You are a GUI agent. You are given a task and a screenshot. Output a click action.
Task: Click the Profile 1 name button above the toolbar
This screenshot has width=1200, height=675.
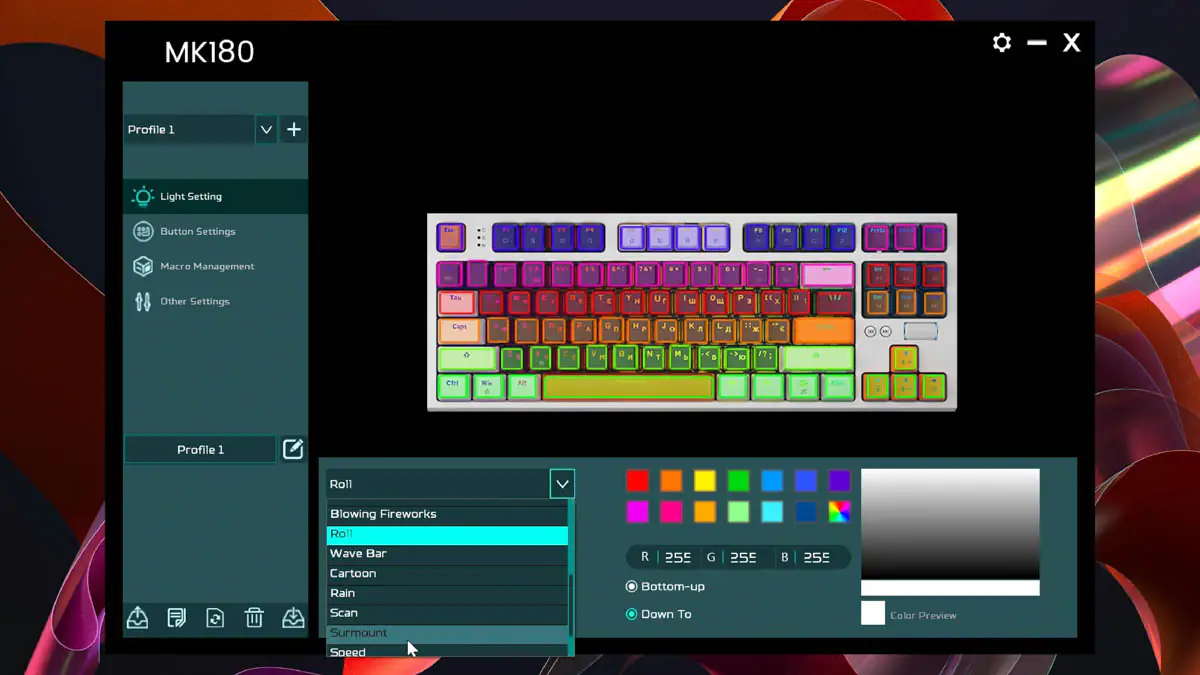pyautogui.click(x=200, y=449)
